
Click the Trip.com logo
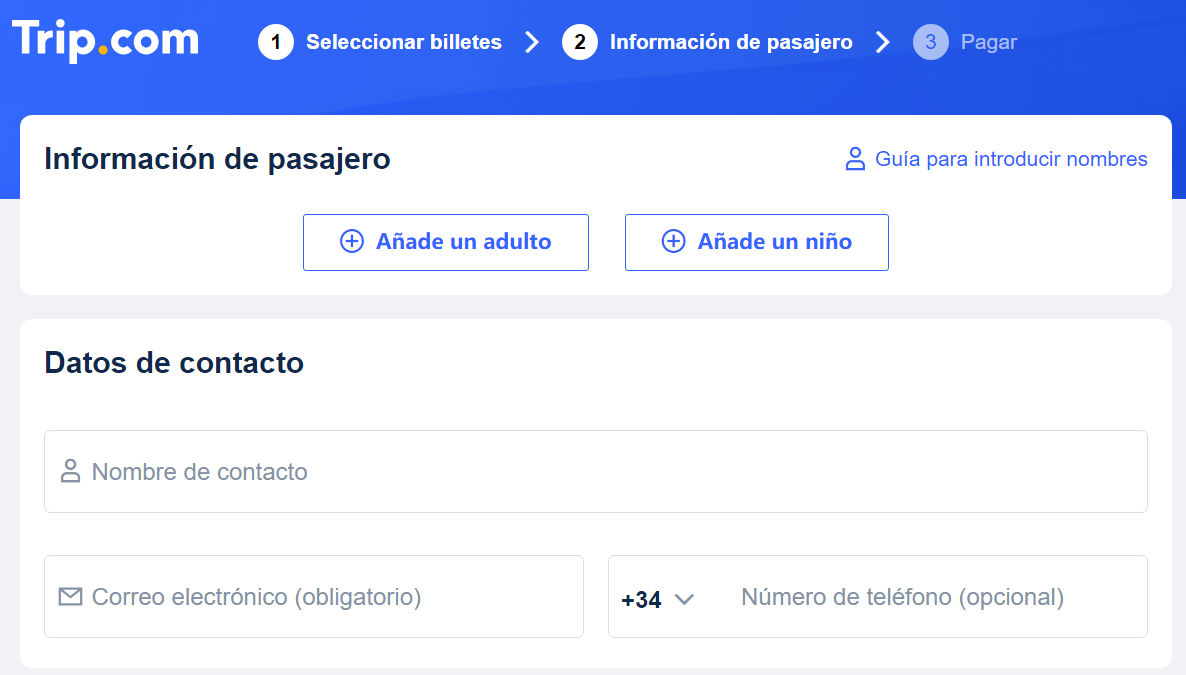point(105,40)
